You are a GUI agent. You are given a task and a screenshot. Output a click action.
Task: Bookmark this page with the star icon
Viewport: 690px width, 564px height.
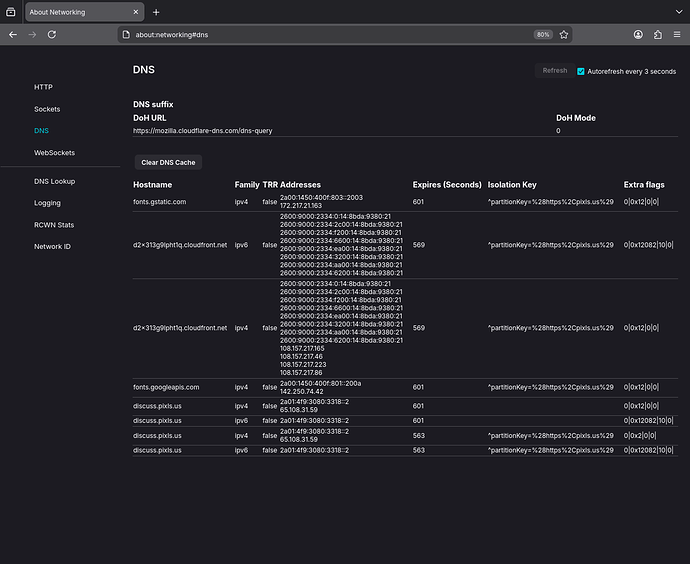(564, 34)
